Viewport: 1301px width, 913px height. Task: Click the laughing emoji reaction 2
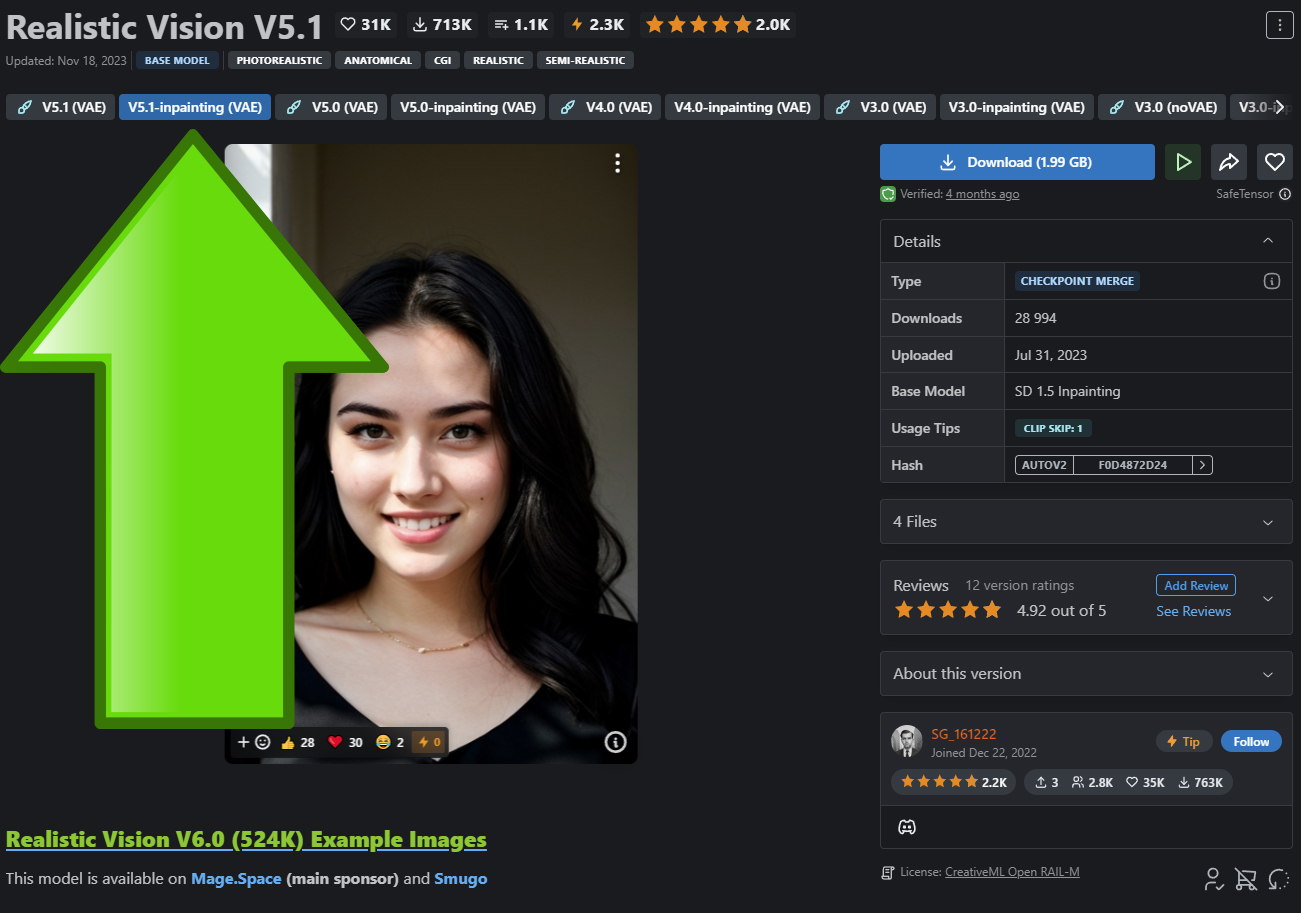(390, 742)
